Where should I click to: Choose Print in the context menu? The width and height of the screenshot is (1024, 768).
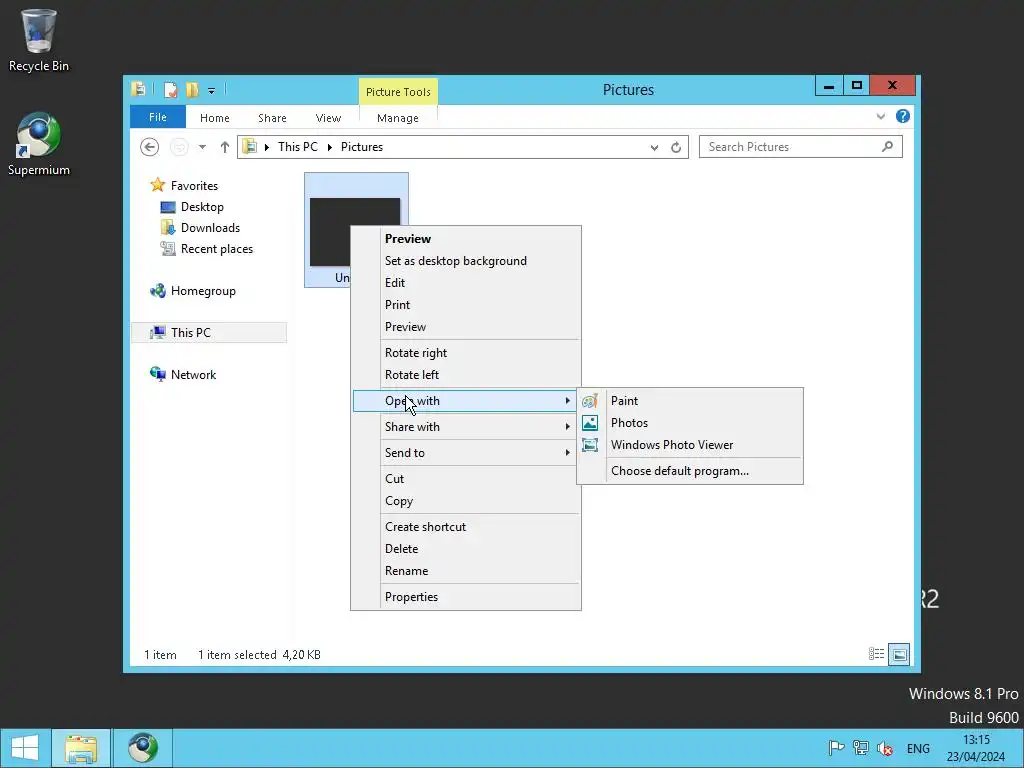[466, 305]
